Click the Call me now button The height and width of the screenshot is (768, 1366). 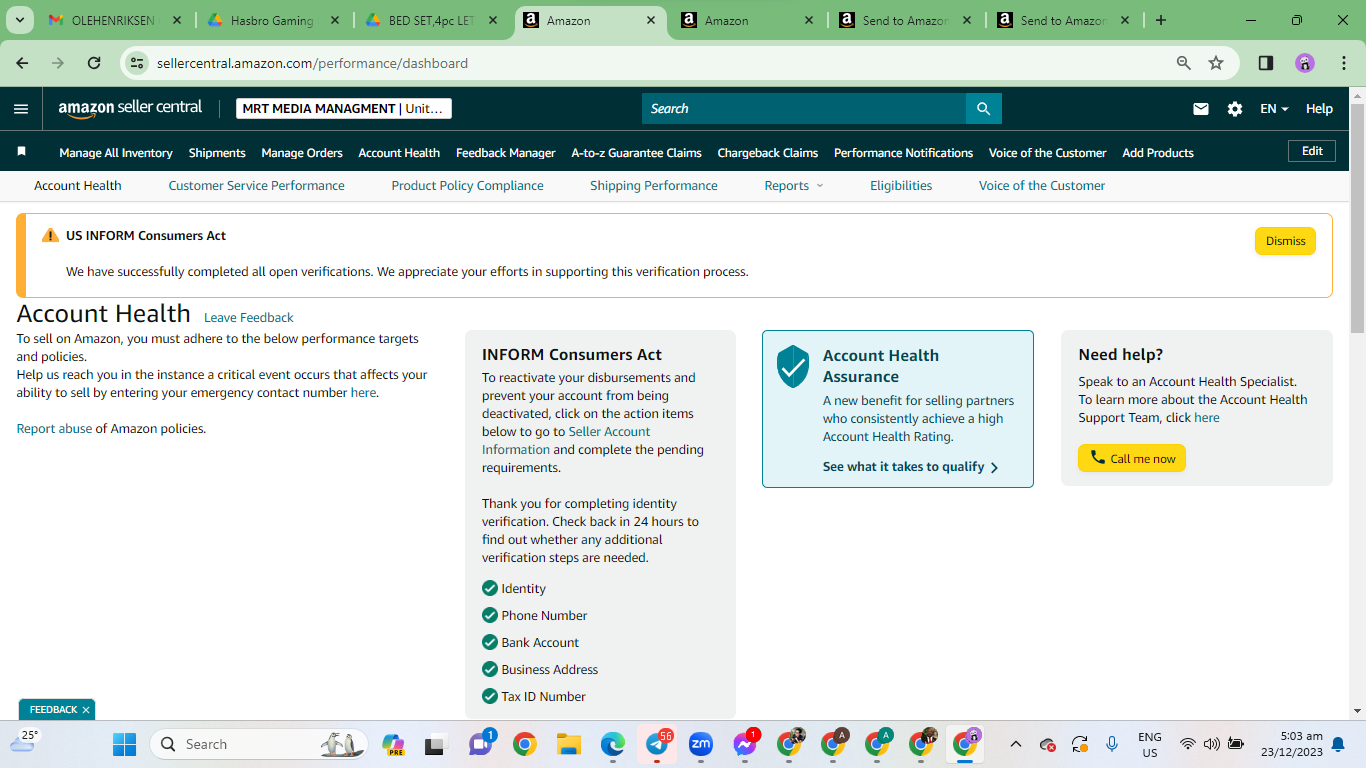coord(1132,458)
